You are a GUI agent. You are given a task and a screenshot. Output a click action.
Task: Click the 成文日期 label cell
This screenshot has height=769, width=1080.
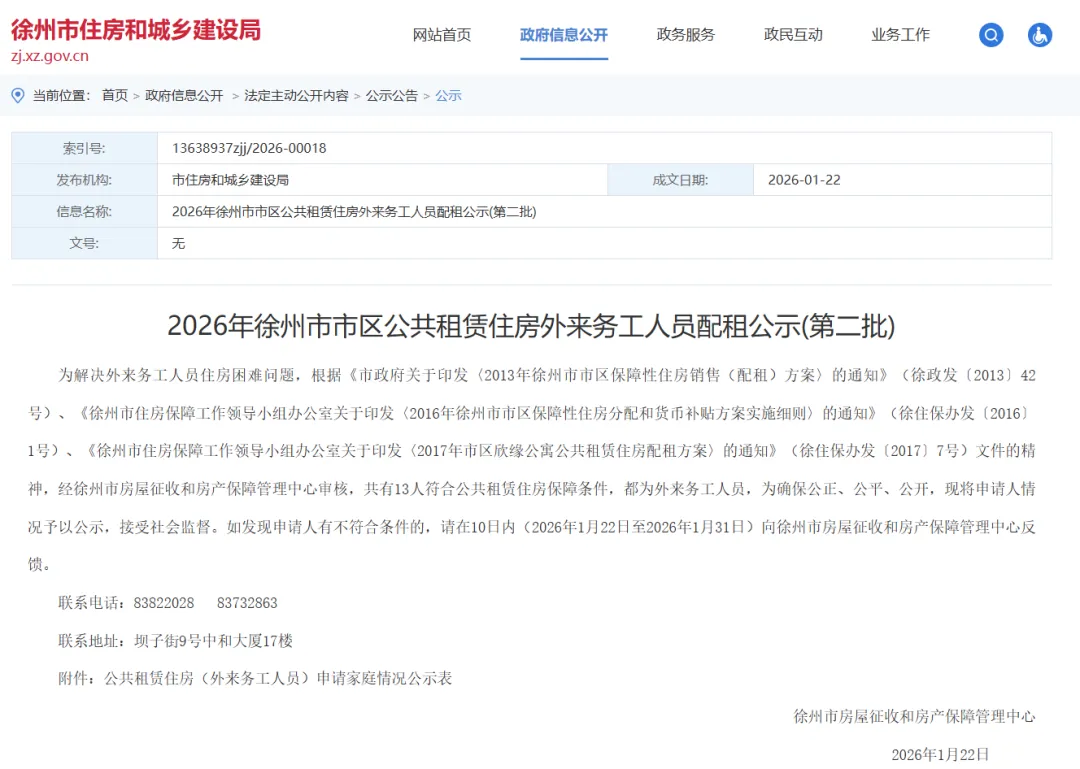point(681,180)
